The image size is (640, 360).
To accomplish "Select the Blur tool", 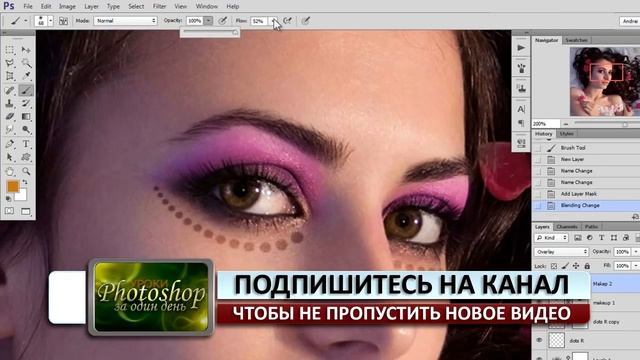I will click(x=9, y=130).
